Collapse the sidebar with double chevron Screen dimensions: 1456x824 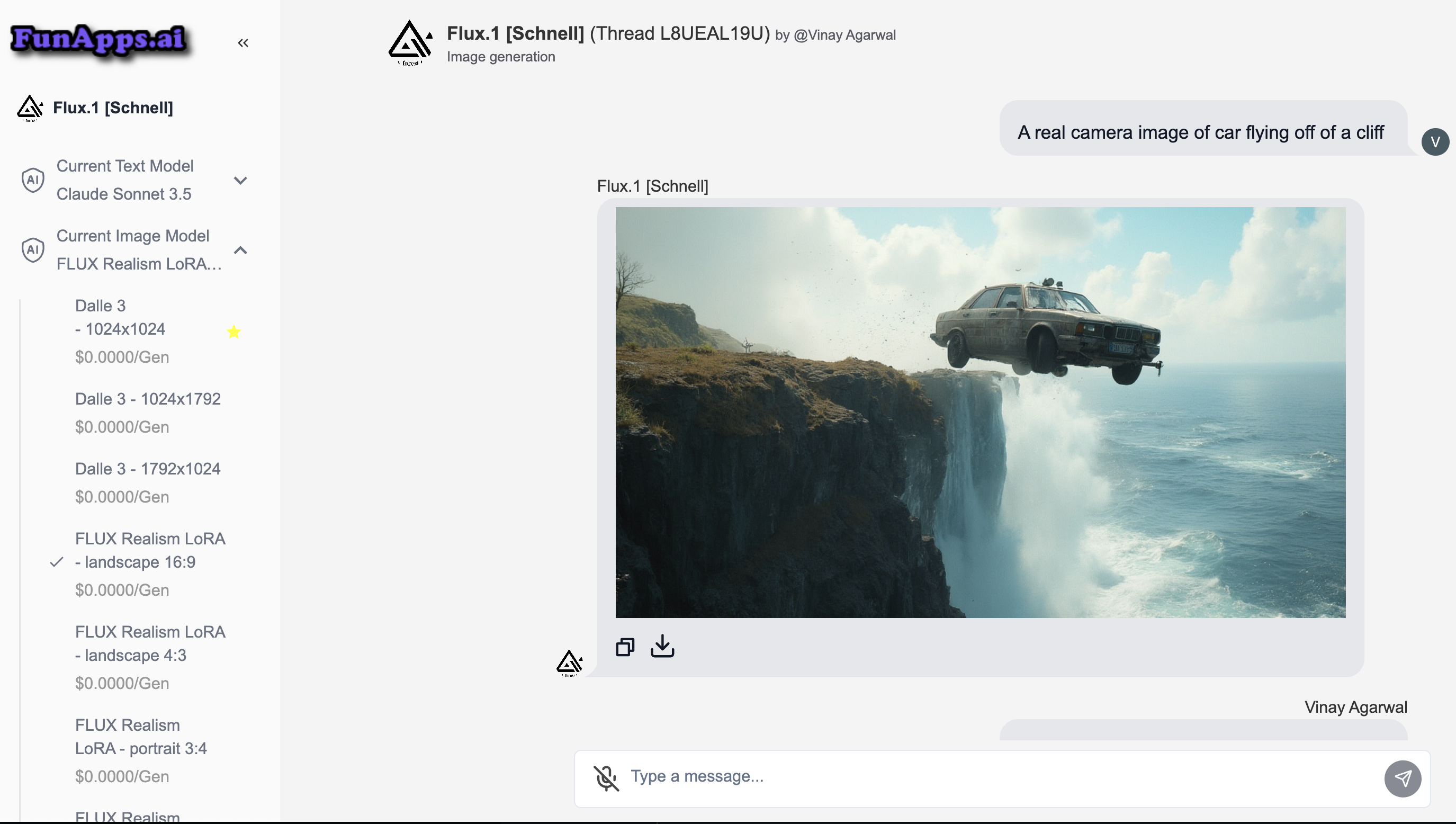point(242,43)
